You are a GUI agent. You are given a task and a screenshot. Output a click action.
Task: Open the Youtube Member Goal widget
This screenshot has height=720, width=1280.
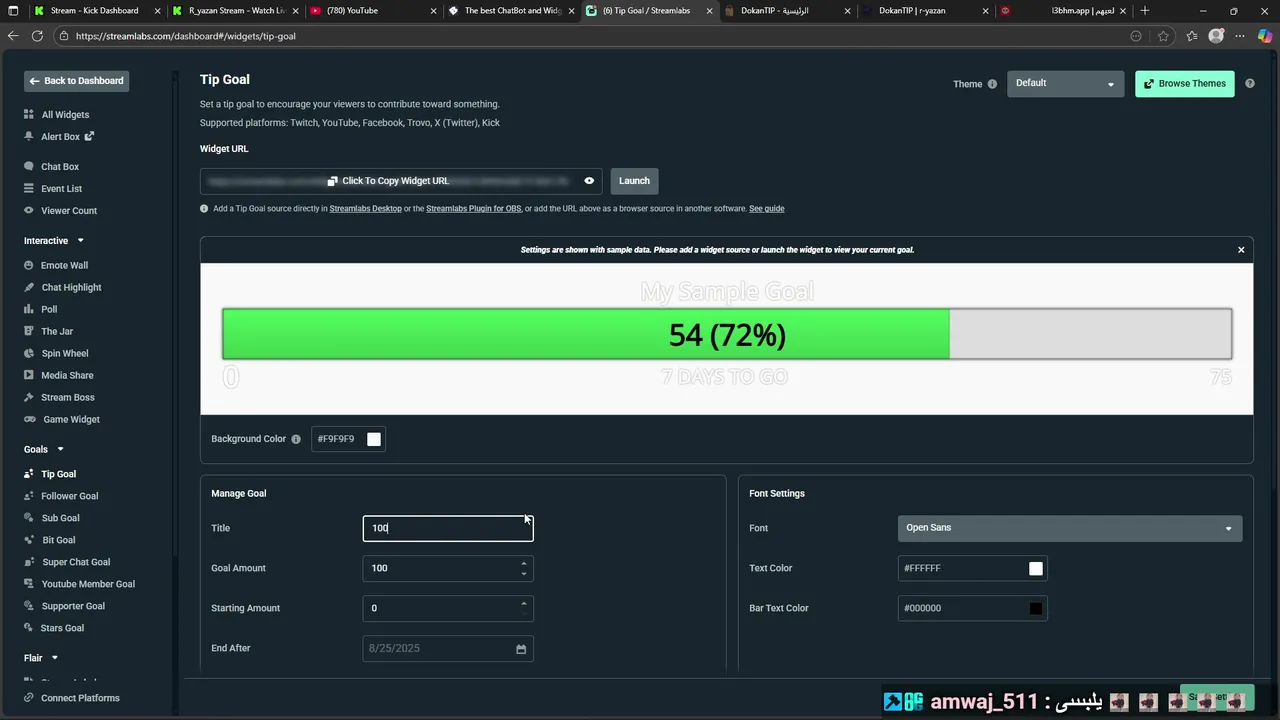click(x=88, y=584)
